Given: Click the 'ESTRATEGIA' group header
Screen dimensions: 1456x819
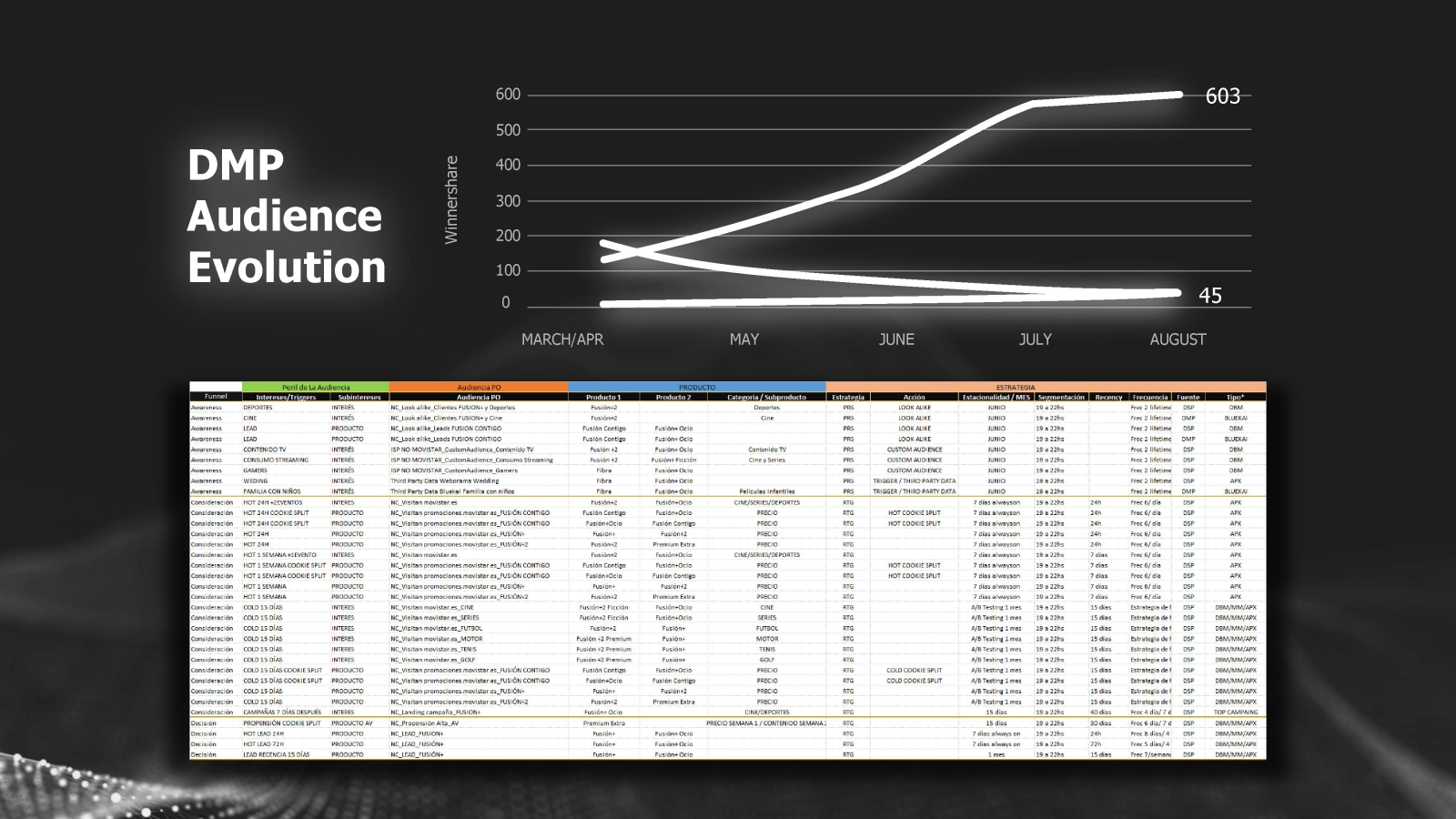Looking at the screenshot, I should (1046, 388).
